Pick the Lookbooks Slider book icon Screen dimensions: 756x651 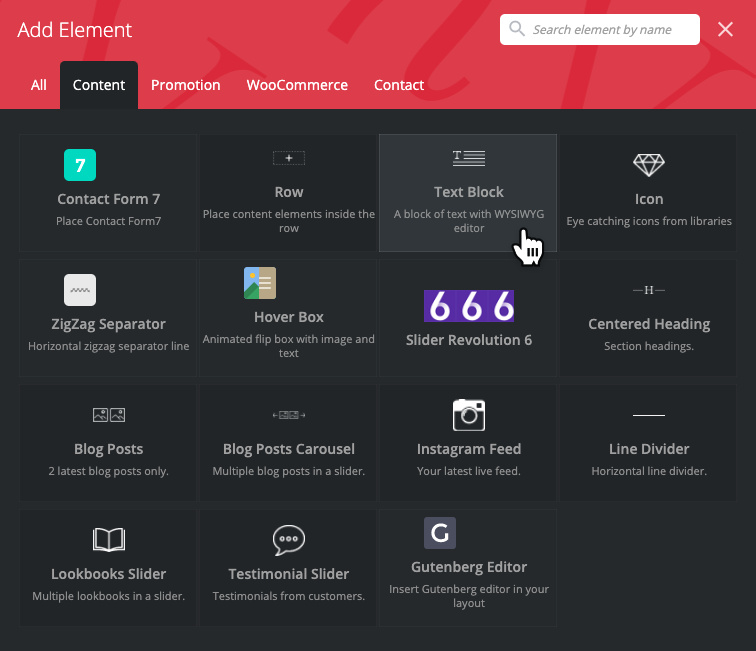click(x=108, y=540)
